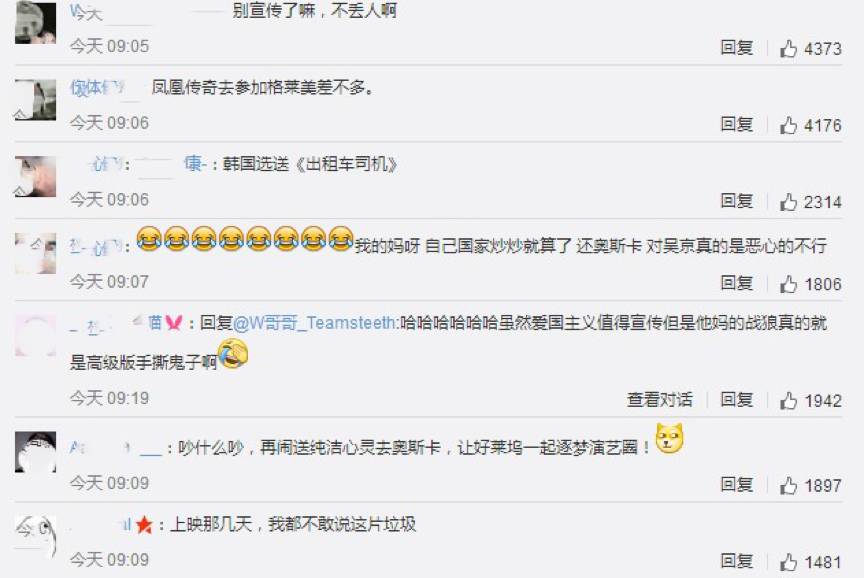Reply to the 别宣传了嘛 comment
The width and height of the screenshot is (864, 578).
coord(737,48)
